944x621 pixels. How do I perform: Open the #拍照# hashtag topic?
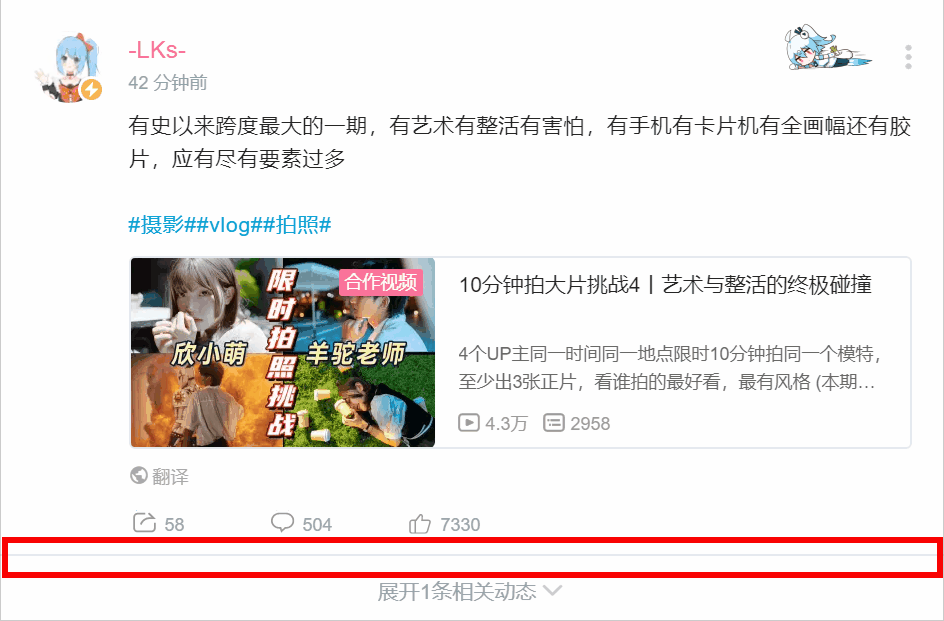297,225
